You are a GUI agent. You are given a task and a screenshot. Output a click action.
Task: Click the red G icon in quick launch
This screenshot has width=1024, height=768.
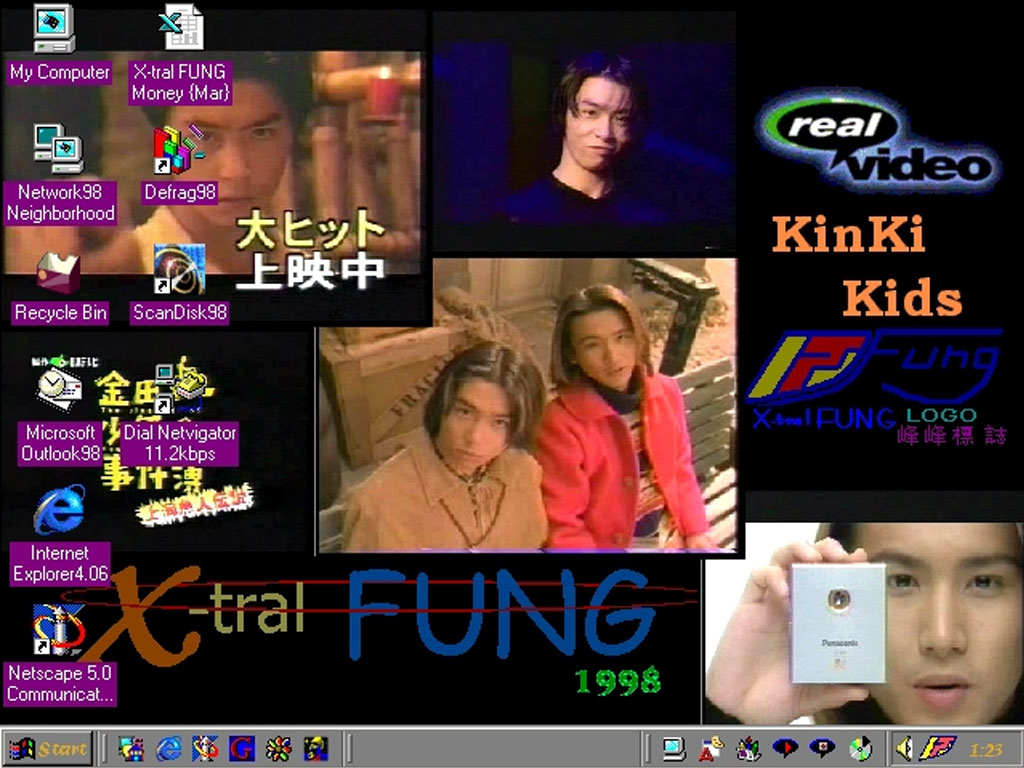pyautogui.click(x=241, y=748)
